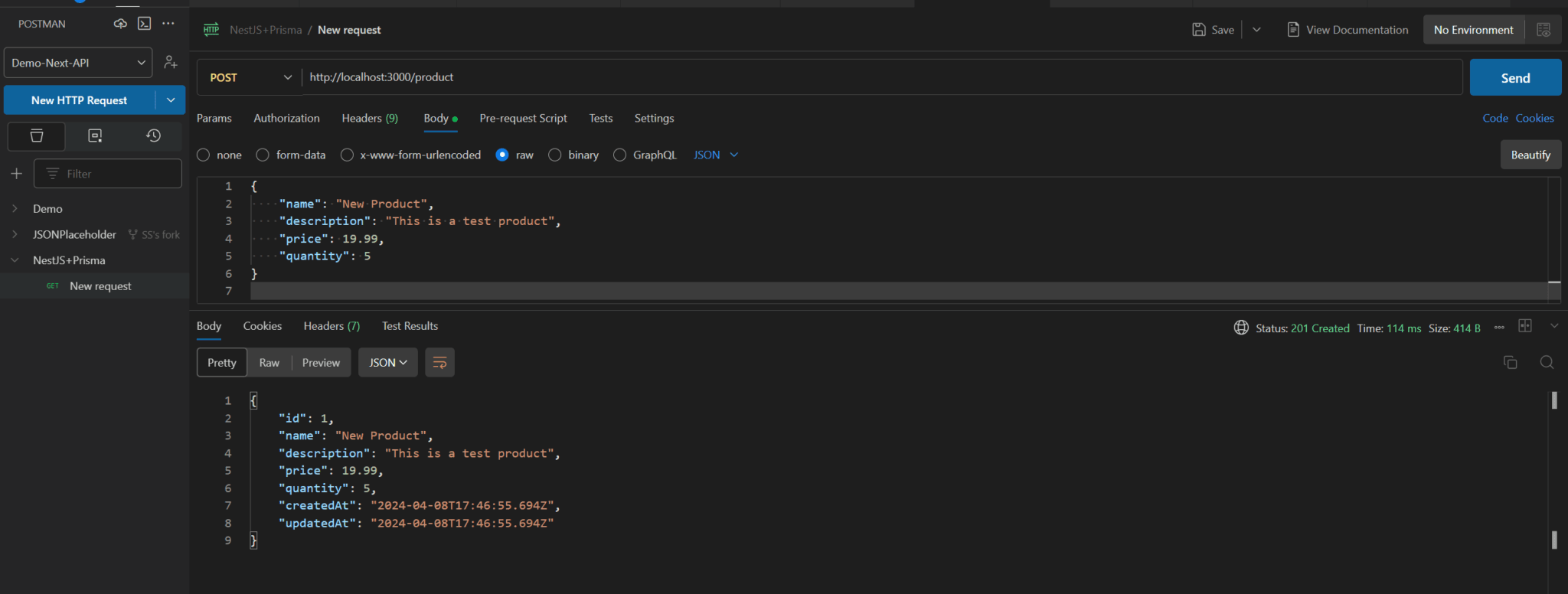This screenshot has width=1568, height=594.
Task: Click the invite user icon beside the workspace
Action: (x=171, y=63)
